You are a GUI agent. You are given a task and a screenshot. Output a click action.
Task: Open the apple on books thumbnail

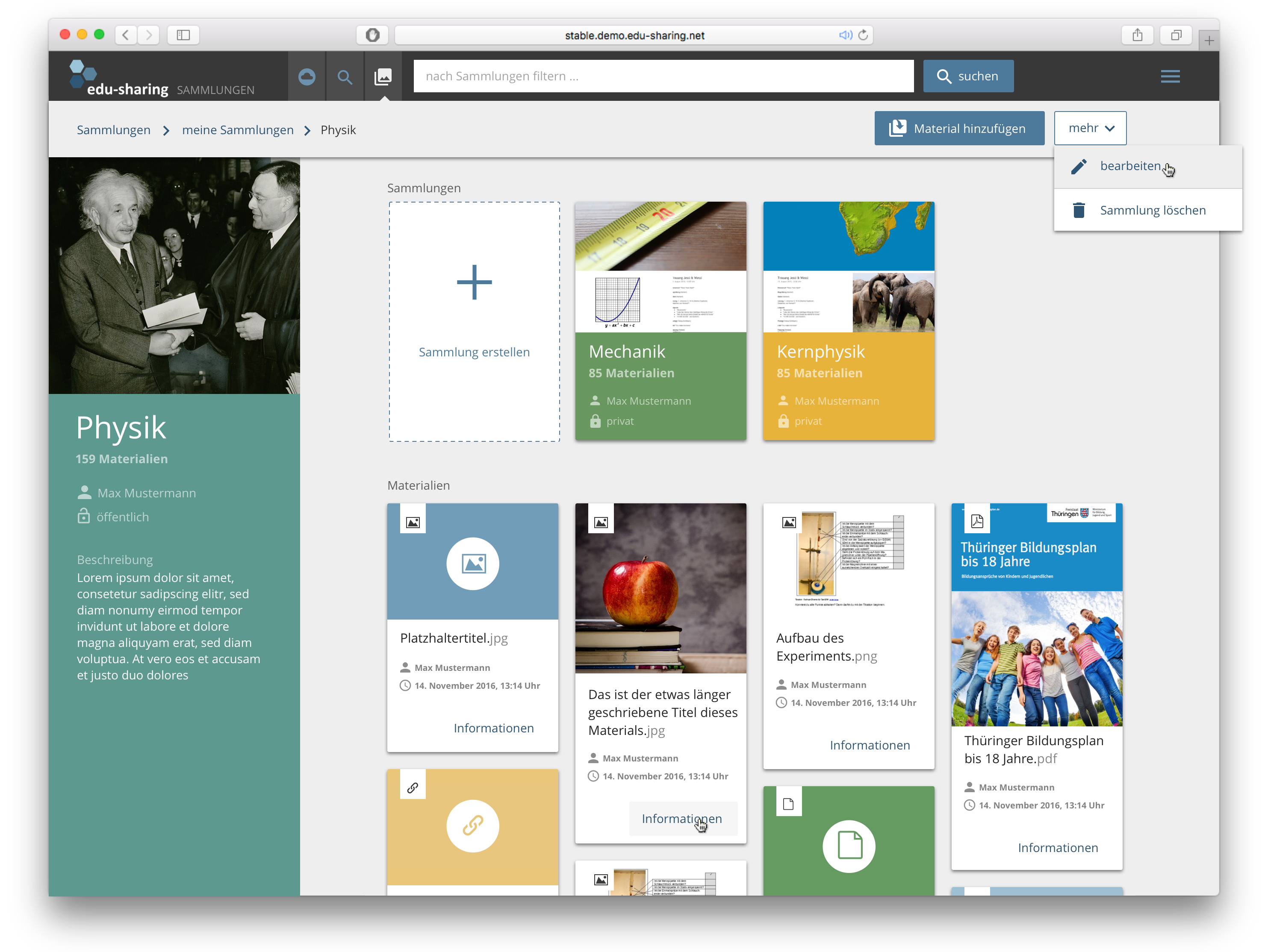[x=660, y=588]
